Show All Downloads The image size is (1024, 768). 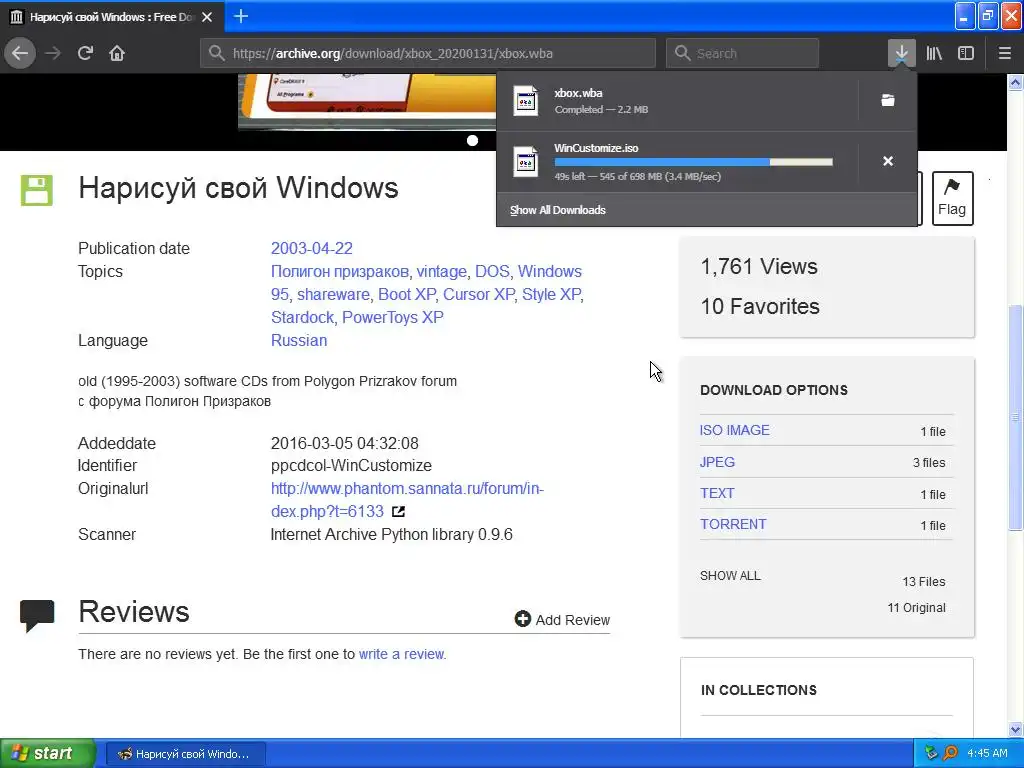558,210
